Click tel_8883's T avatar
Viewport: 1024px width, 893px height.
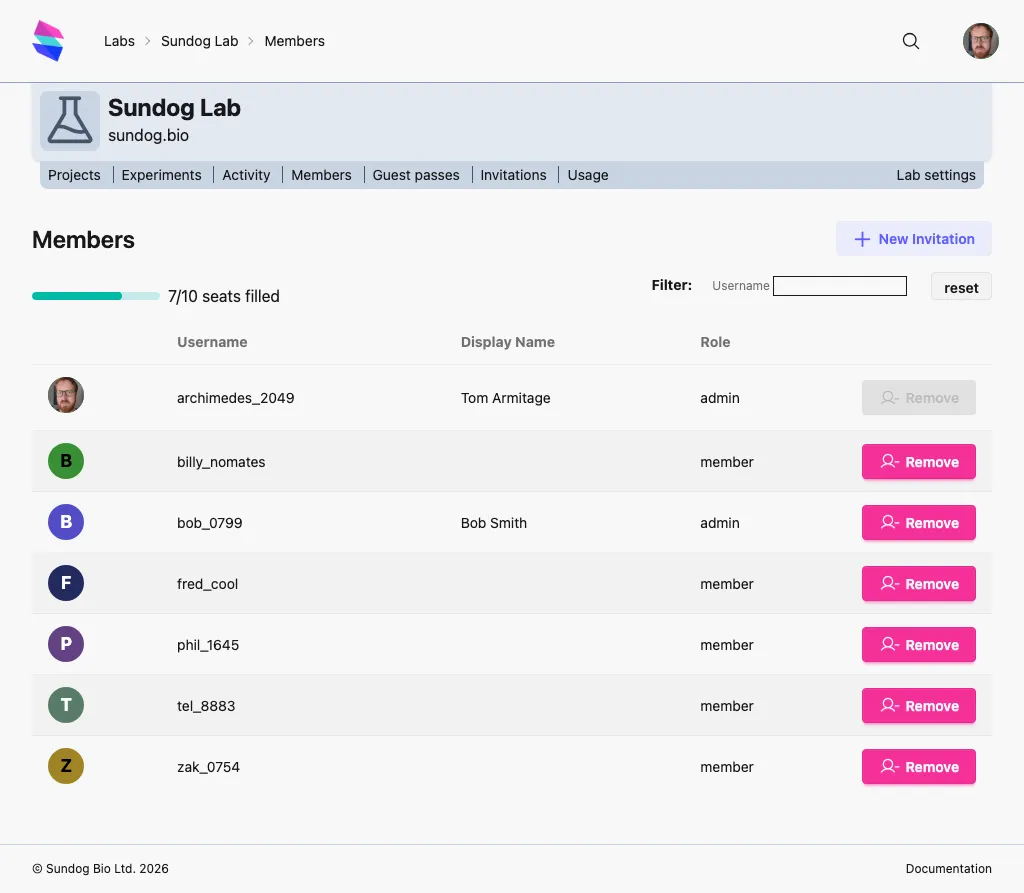point(66,705)
